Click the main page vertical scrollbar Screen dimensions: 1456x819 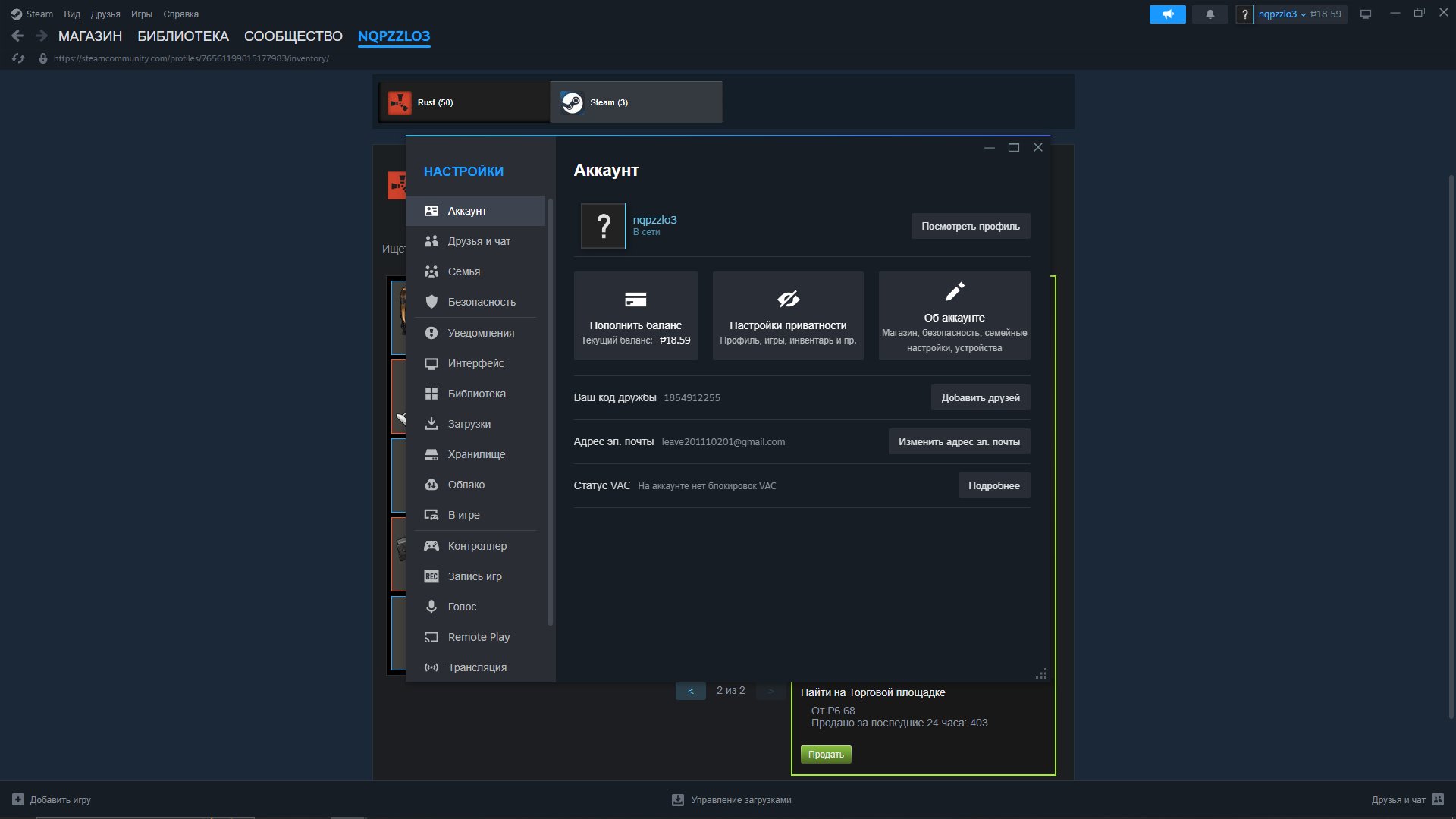(1451, 447)
